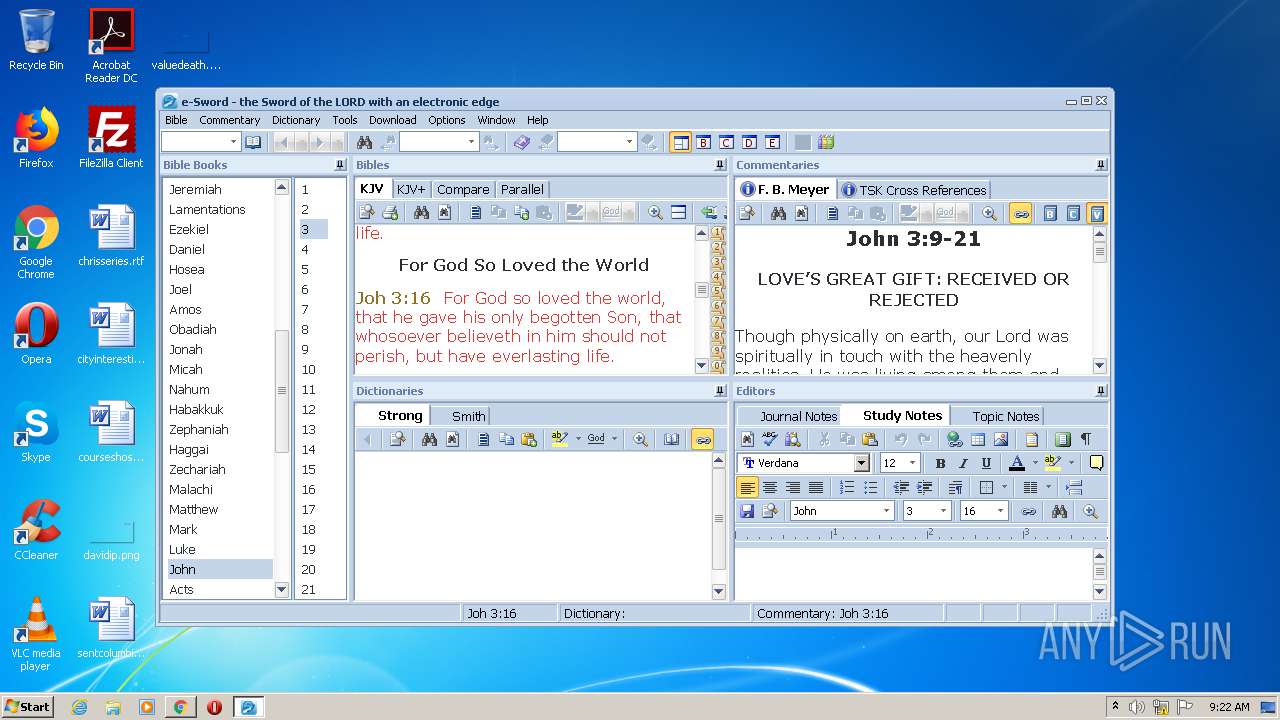Insert a picture in the editor
This screenshot has width=1280, height=720.
1001,439
